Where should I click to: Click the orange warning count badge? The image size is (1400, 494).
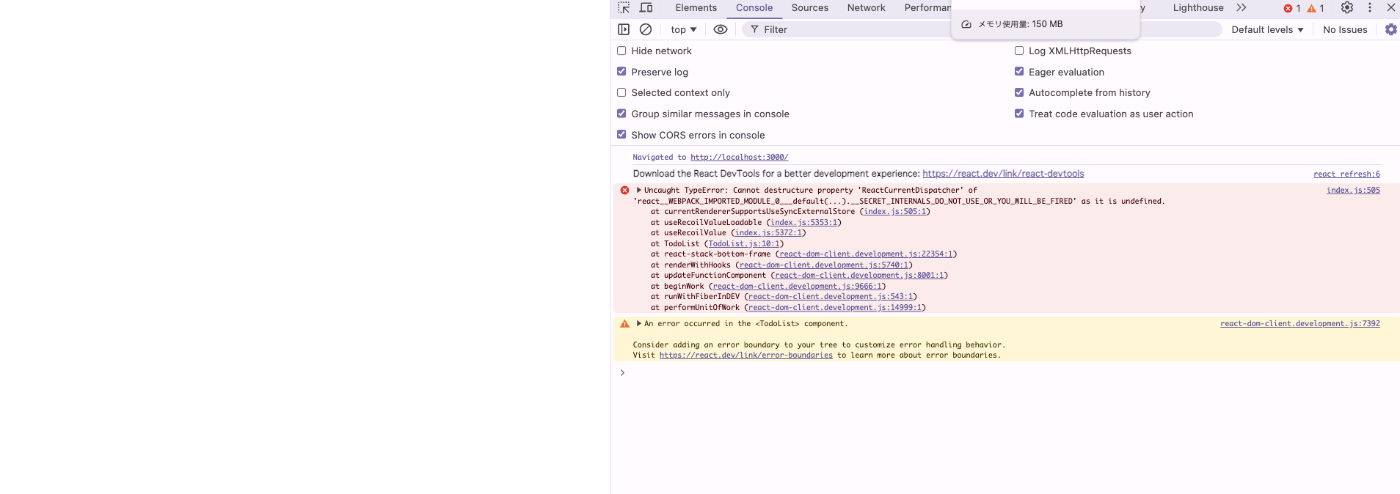coord(1316,8)
